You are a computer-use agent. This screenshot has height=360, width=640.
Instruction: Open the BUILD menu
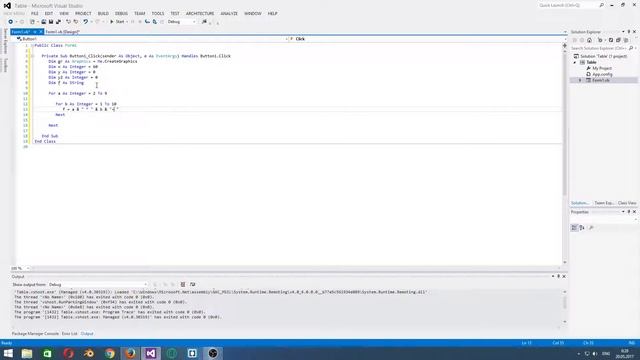tap(103, 13)
